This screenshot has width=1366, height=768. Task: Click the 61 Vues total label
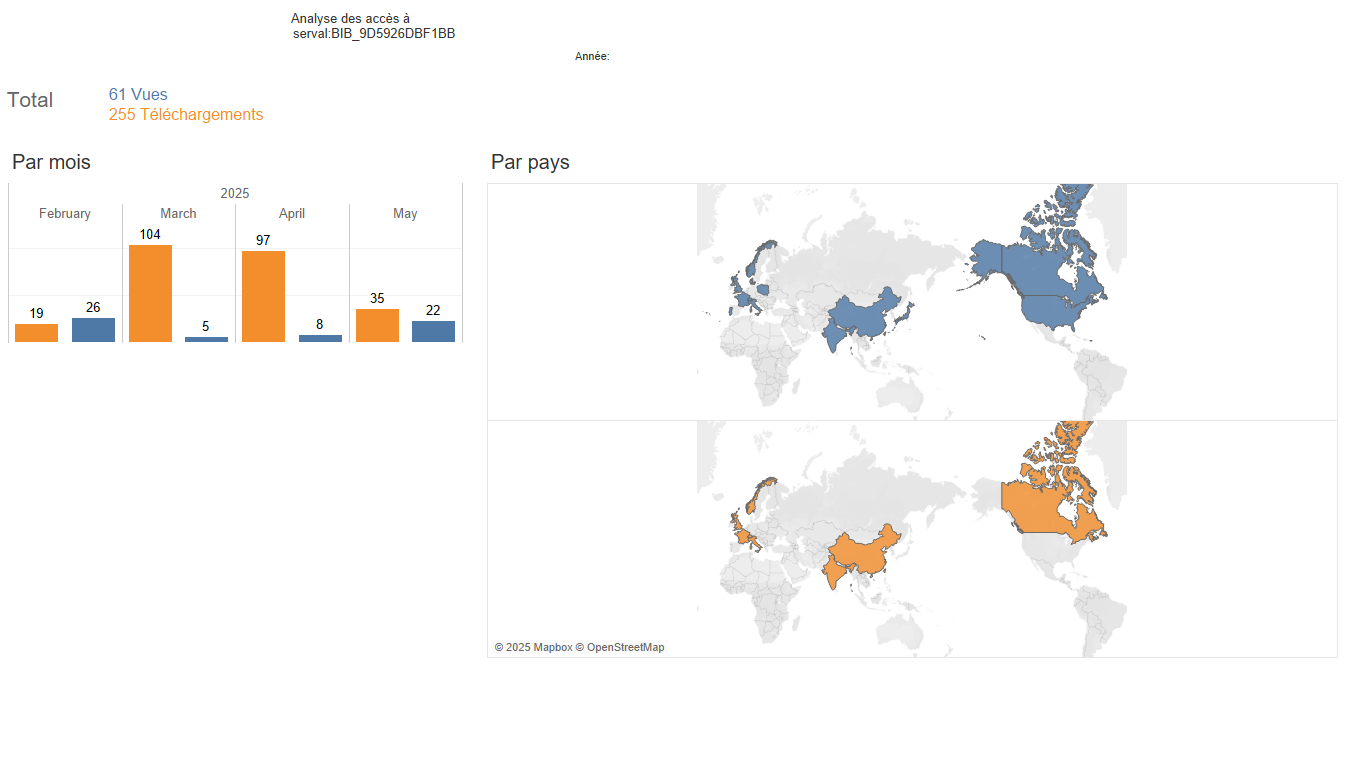click(x=138, y=94)
